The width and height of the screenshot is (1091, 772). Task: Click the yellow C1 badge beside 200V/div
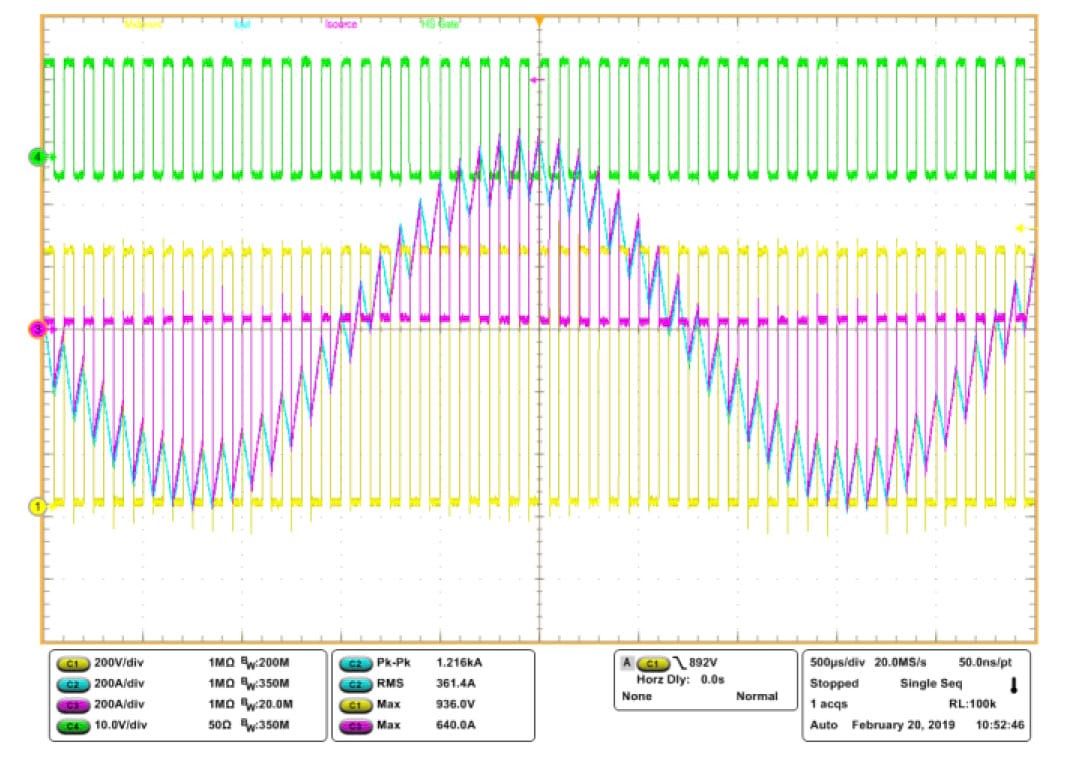(72, 664)
